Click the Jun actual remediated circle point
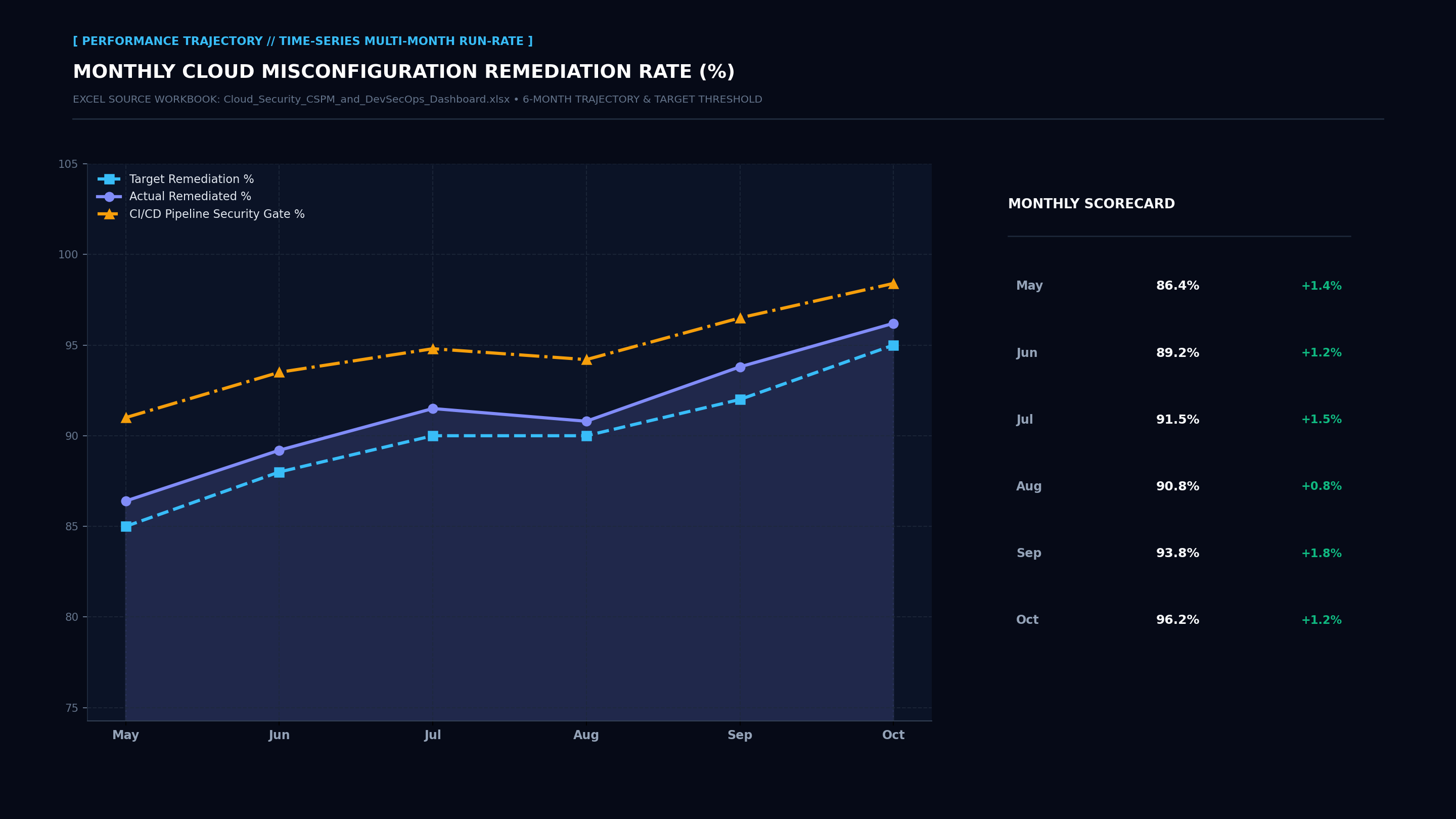 279,450
